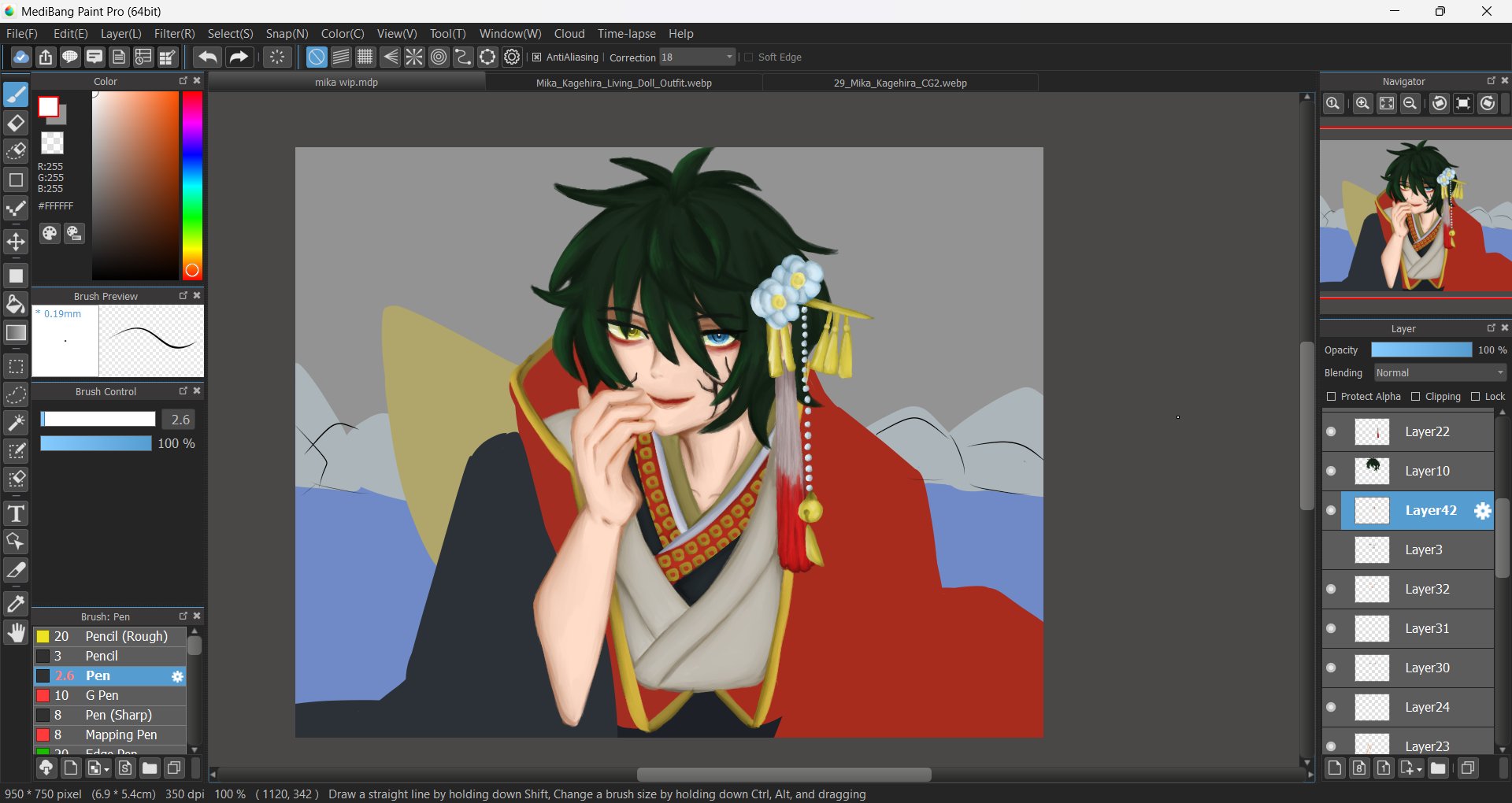
Task: Adjust the brush opacity slider
Action: [x=95, y=443]
